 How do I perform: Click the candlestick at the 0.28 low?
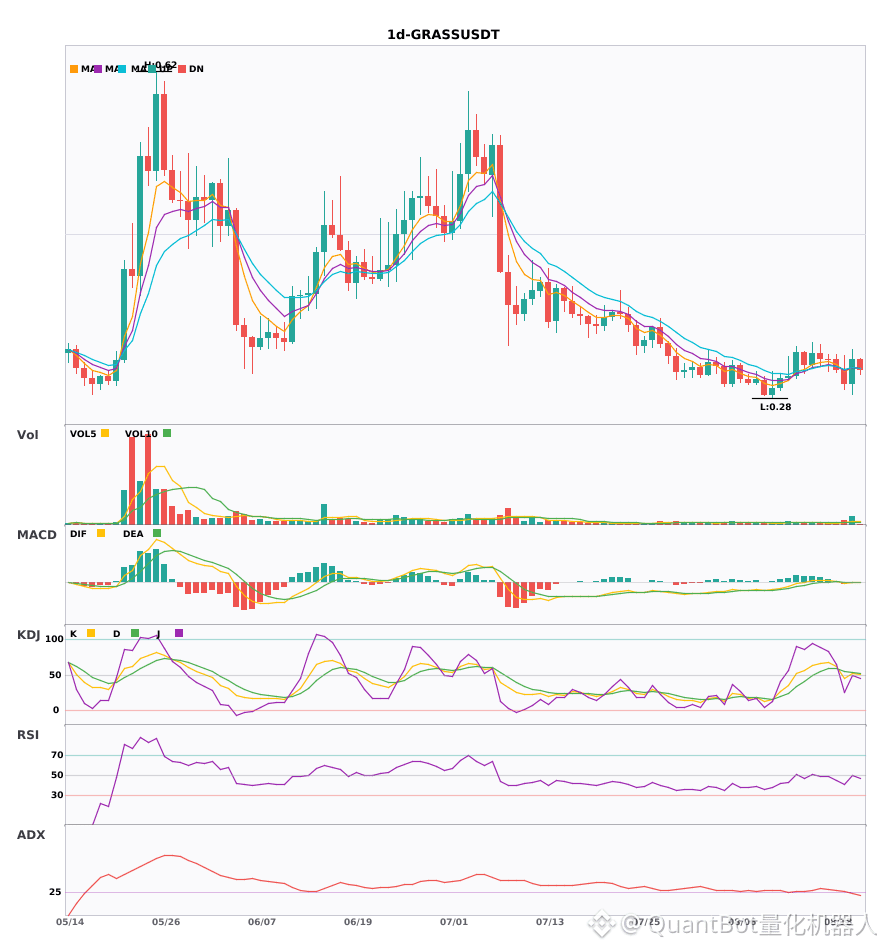(772, 385)
